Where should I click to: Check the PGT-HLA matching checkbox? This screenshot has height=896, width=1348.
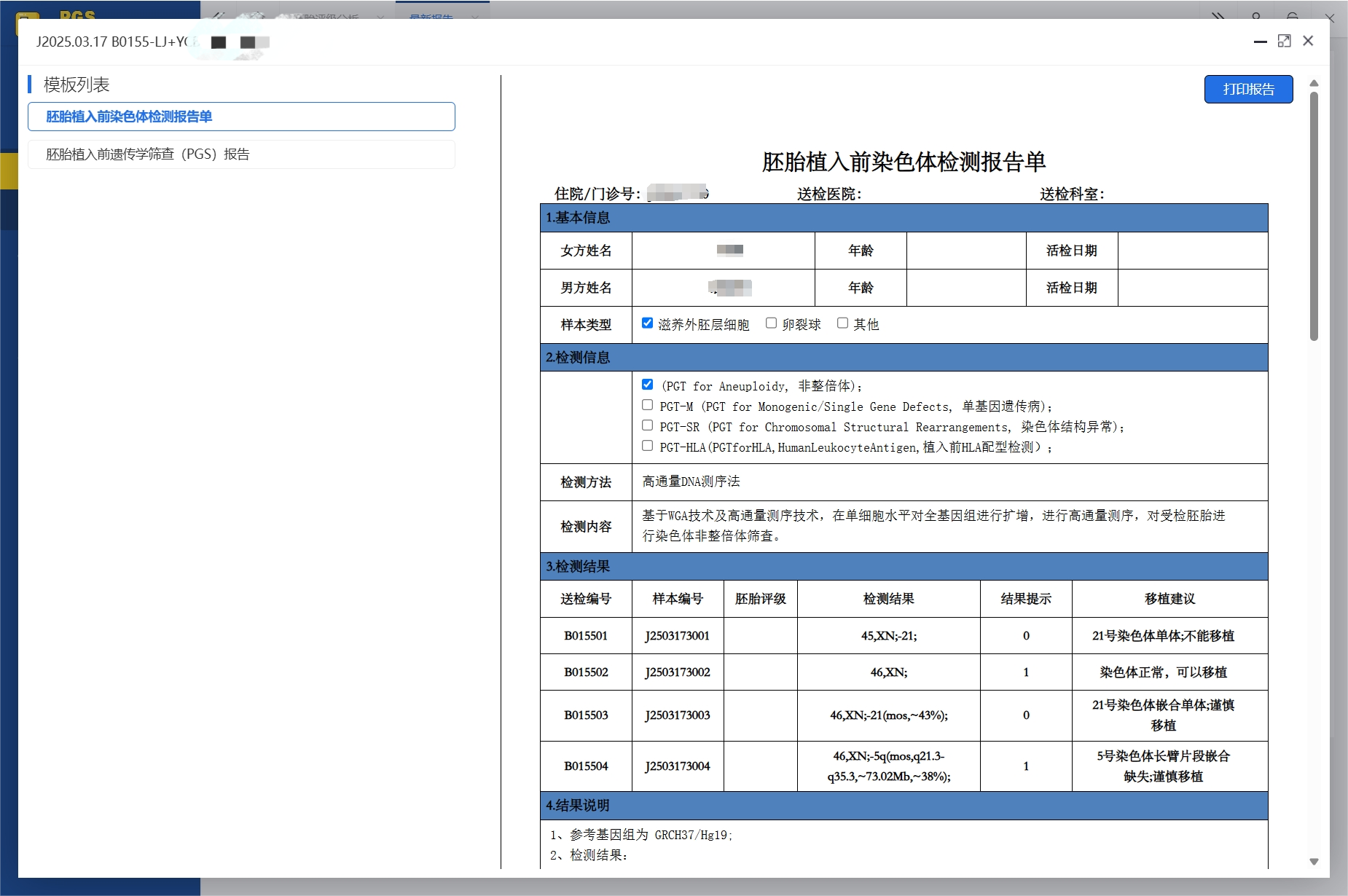point(647,445)
